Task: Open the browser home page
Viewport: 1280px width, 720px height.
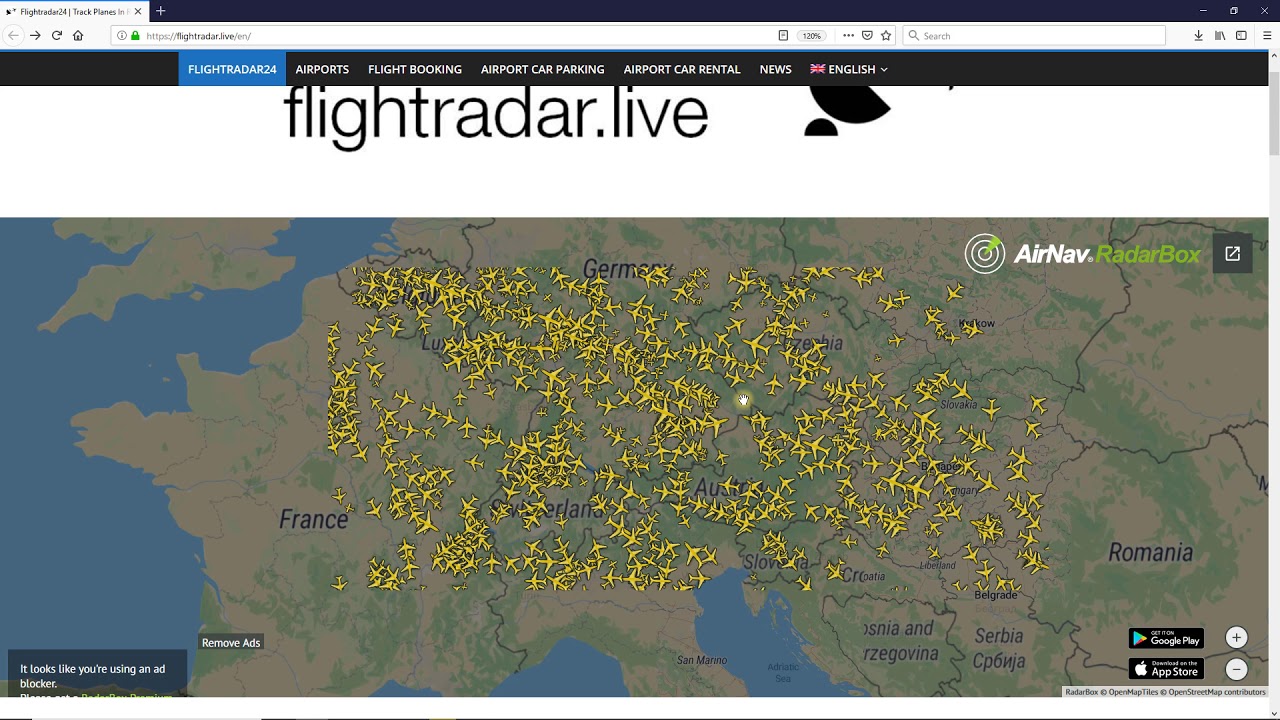Action: coord(78,35)
